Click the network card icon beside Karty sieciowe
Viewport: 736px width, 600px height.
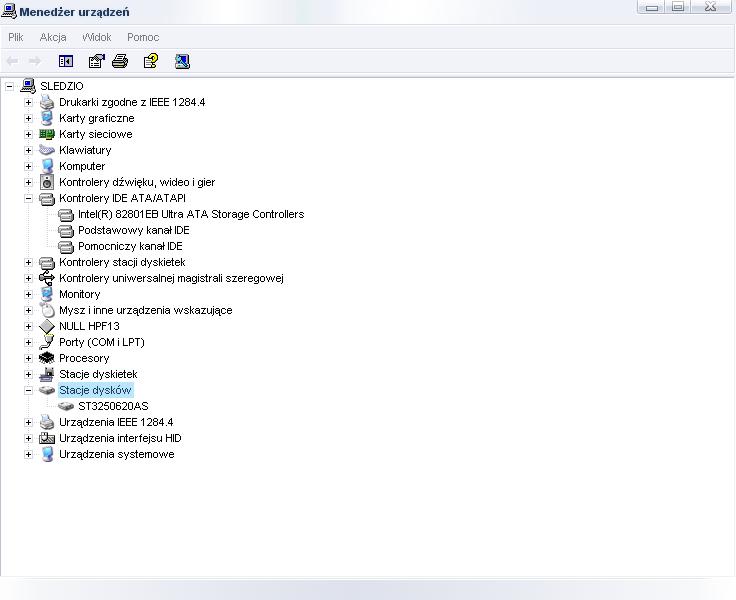click(47, 134)
